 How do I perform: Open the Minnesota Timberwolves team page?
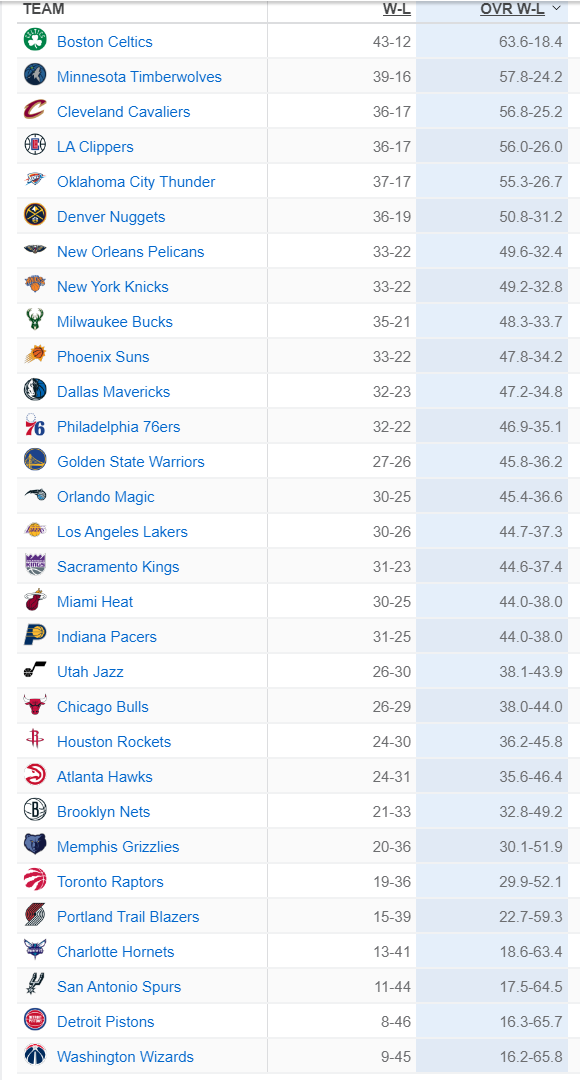(x=140, y=77)
